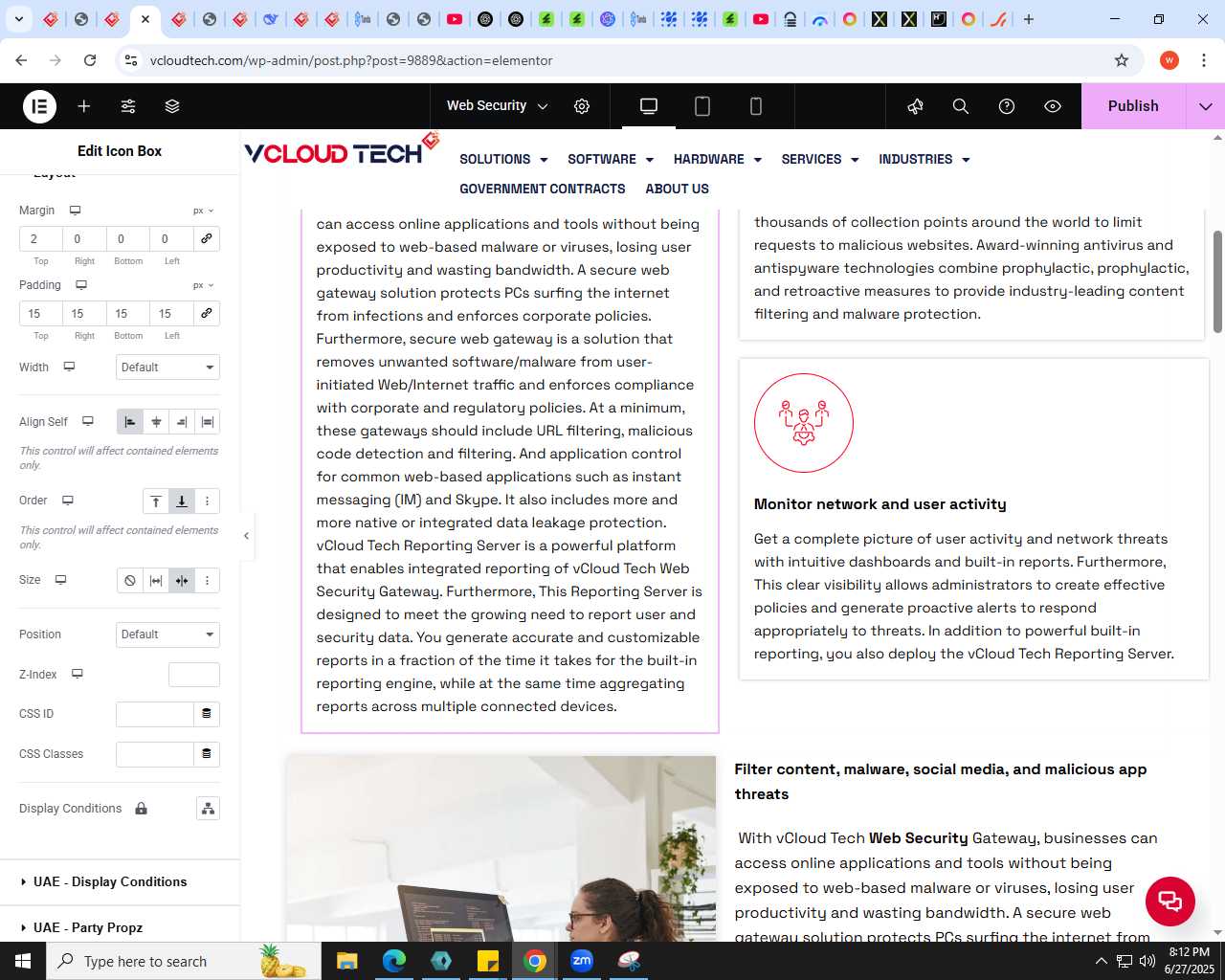
Task: Open dynamic tags for CSS ID
Action: 207,714
